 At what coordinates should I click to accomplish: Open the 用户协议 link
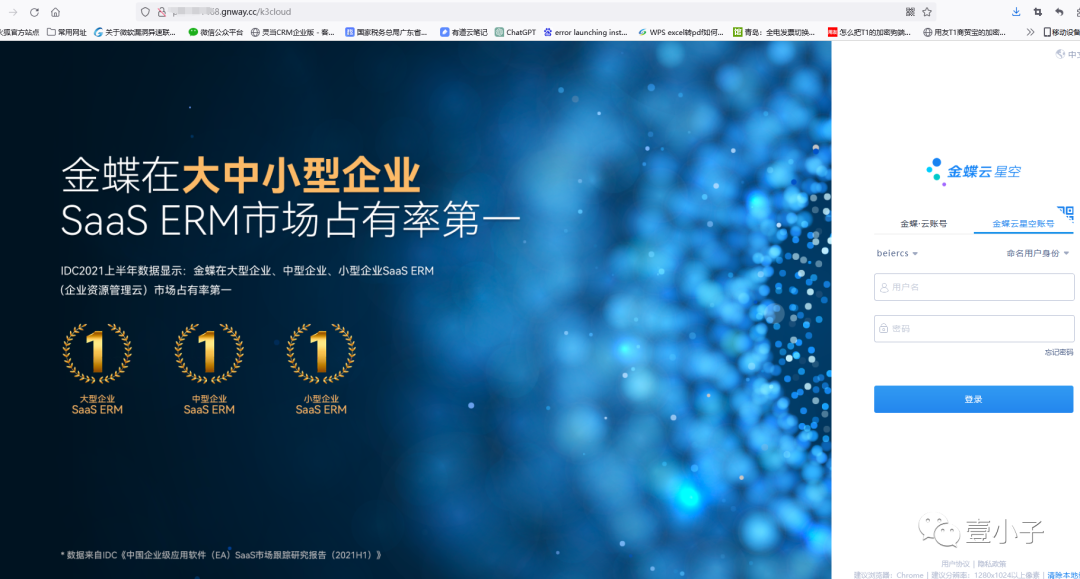coord(955,564)
